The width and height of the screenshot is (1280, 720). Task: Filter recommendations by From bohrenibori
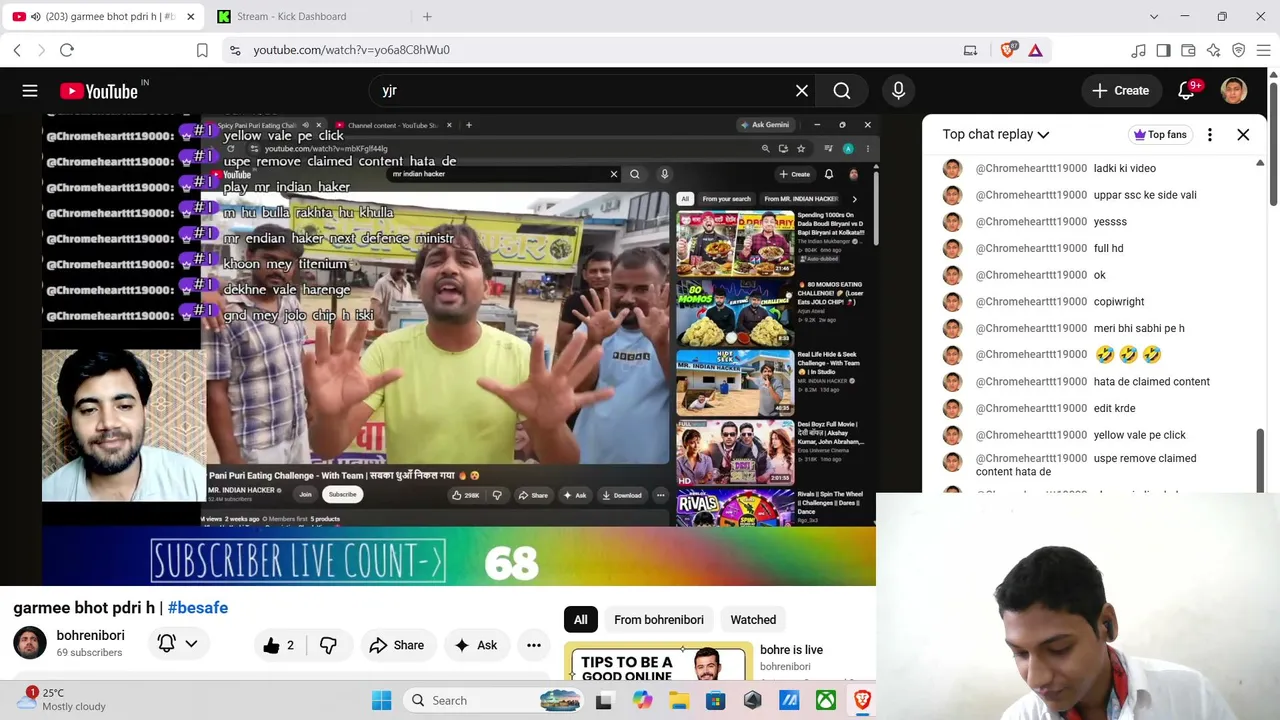pos(659,620)
